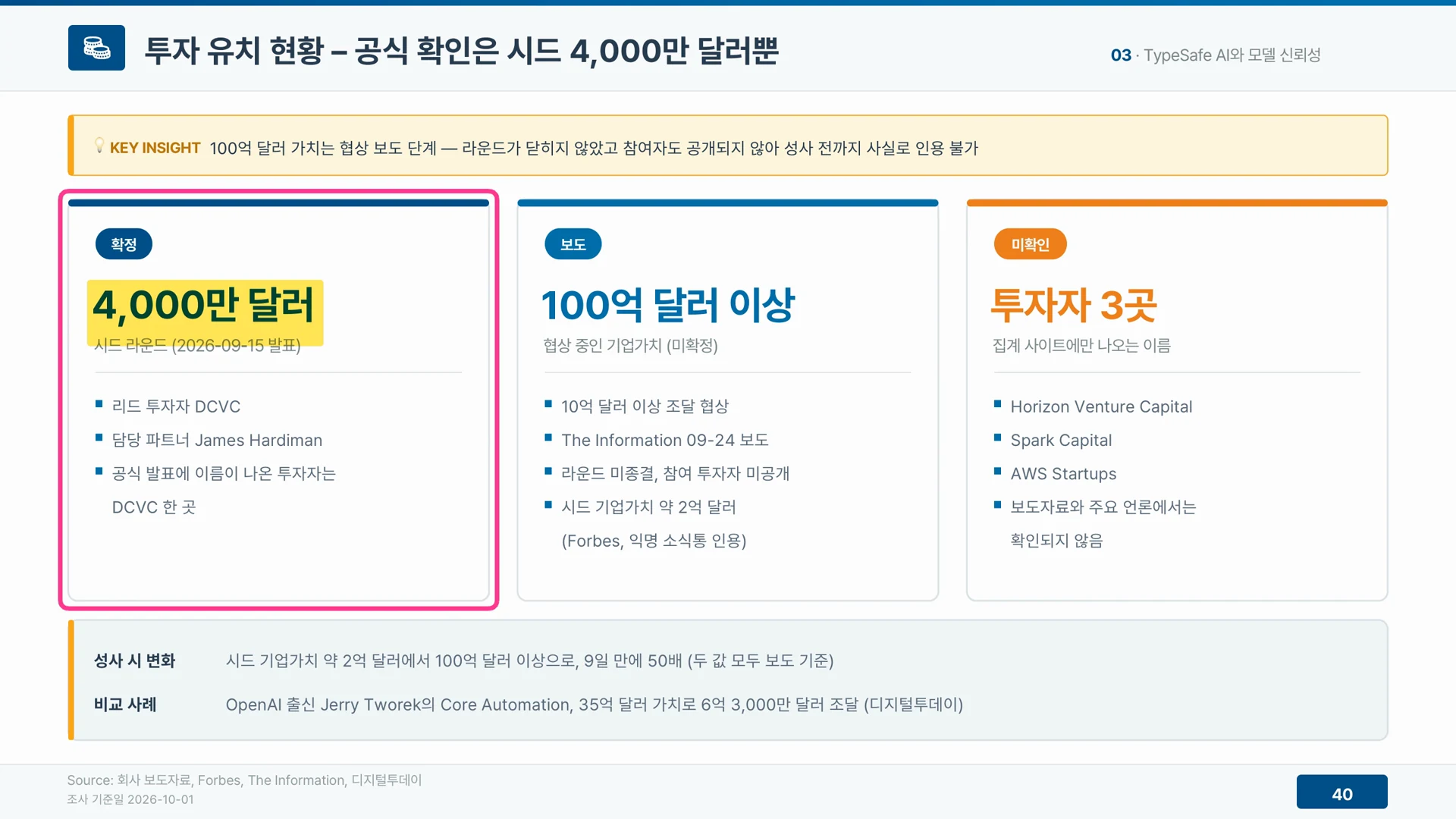The height and width of the screenshot is (819, 1456).
Task: Click the bullet The Information 09-24 보도
Action: pos(664,440)
